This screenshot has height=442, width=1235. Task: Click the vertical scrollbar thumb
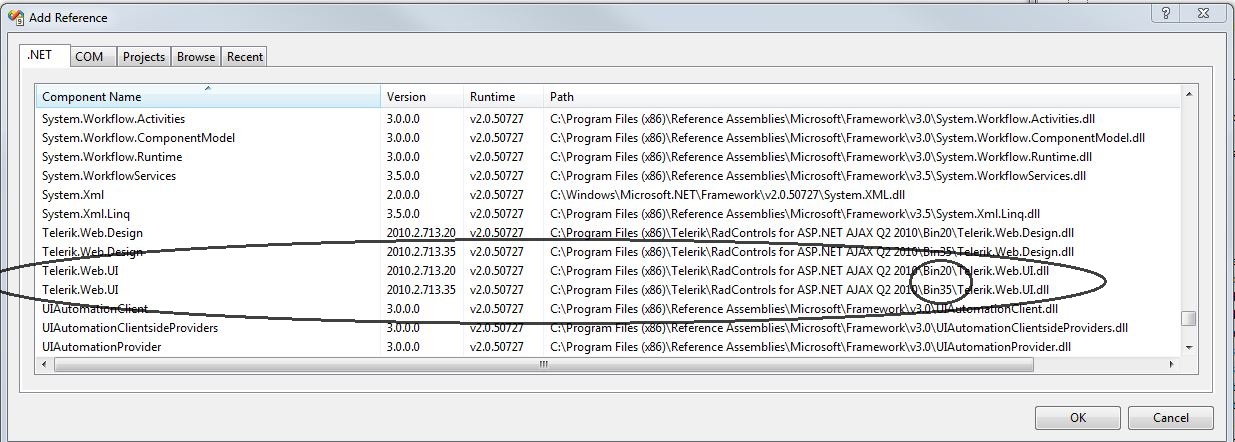1189,319
